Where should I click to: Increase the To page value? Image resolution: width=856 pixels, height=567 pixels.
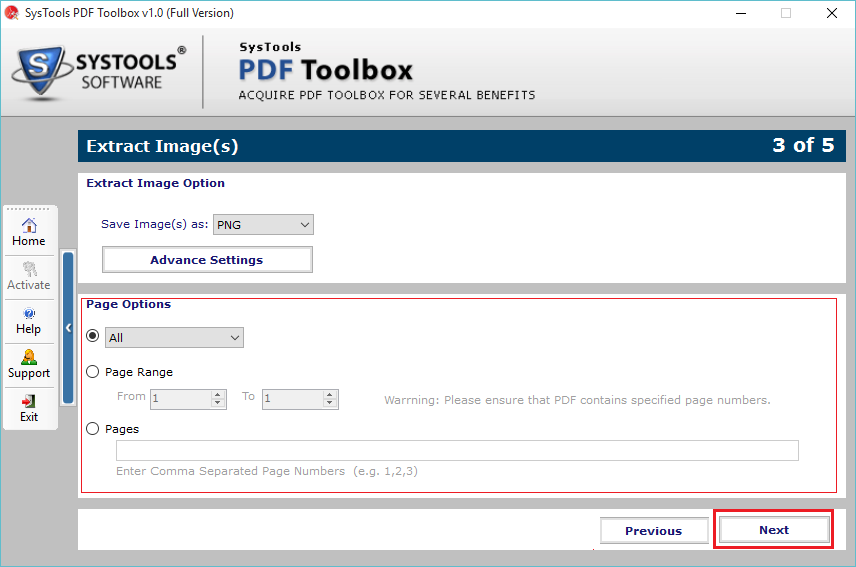330,394
